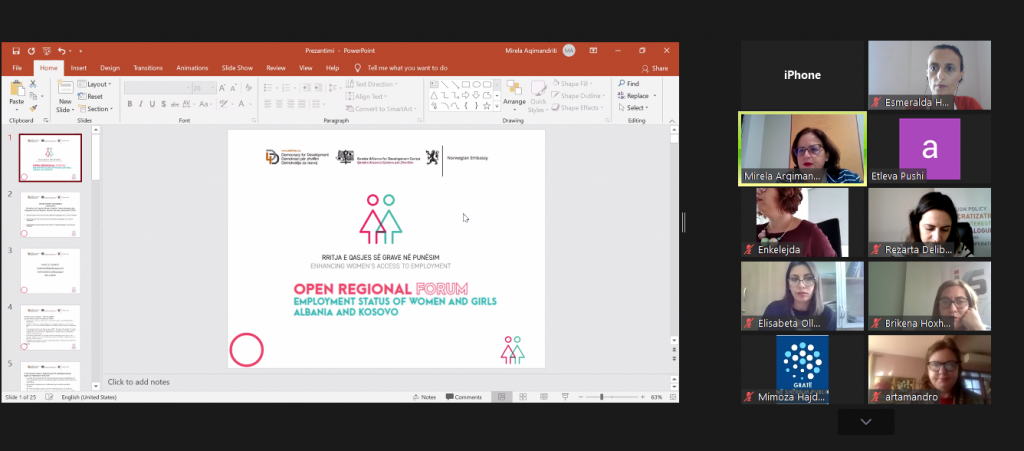Click the Replace button
This screenshot has width=1024, height=451.
point(633,95)
